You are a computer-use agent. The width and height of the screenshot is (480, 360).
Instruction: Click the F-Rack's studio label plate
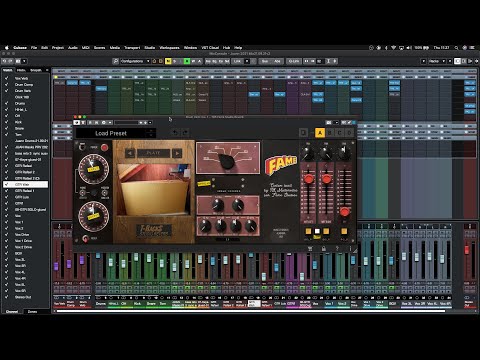point(154,231)
